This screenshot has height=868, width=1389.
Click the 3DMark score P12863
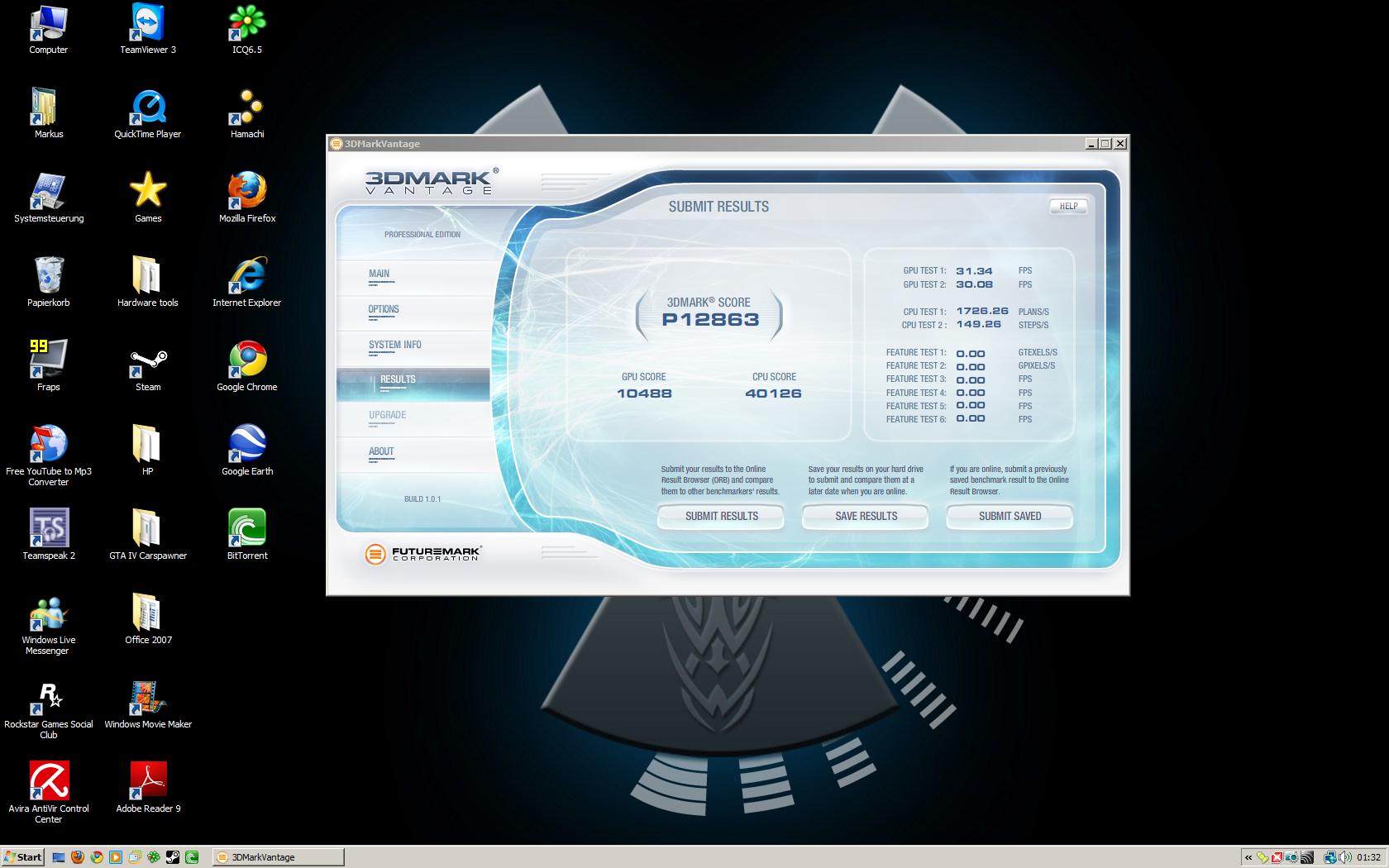click(x=710, y=320)
